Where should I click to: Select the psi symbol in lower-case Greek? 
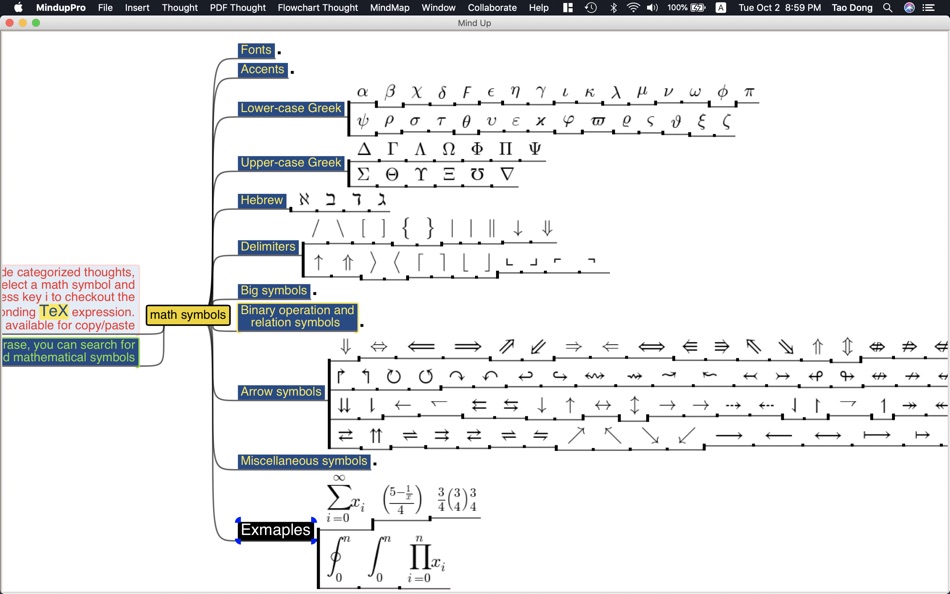pyautogui.click(x=362, y=121)
